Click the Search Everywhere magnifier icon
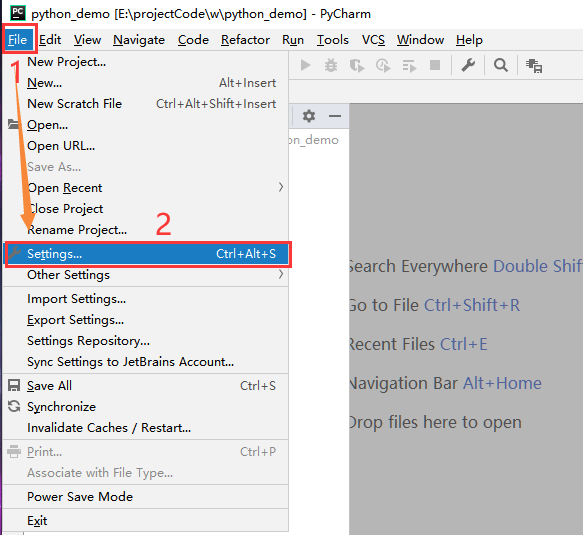Viewport: 583px width, 535px height. tap(501, 65)
